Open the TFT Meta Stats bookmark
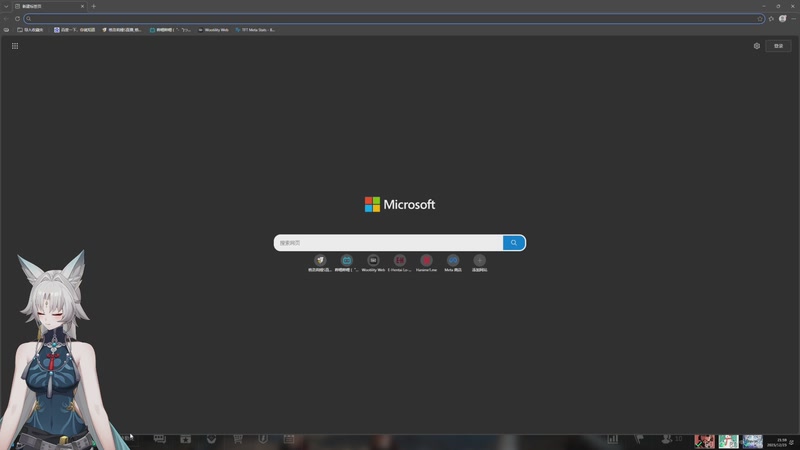 pos(255,30)
